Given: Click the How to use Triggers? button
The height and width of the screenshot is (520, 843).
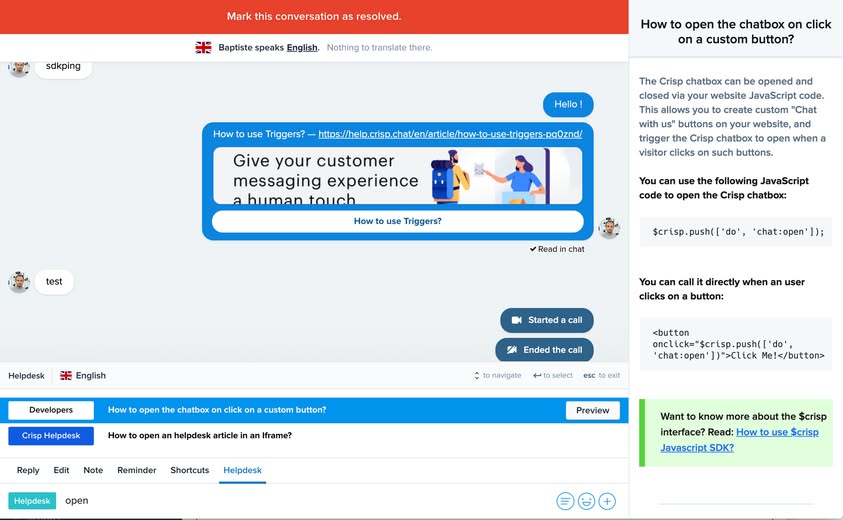Looking at the screenshot, I should 397,221.
